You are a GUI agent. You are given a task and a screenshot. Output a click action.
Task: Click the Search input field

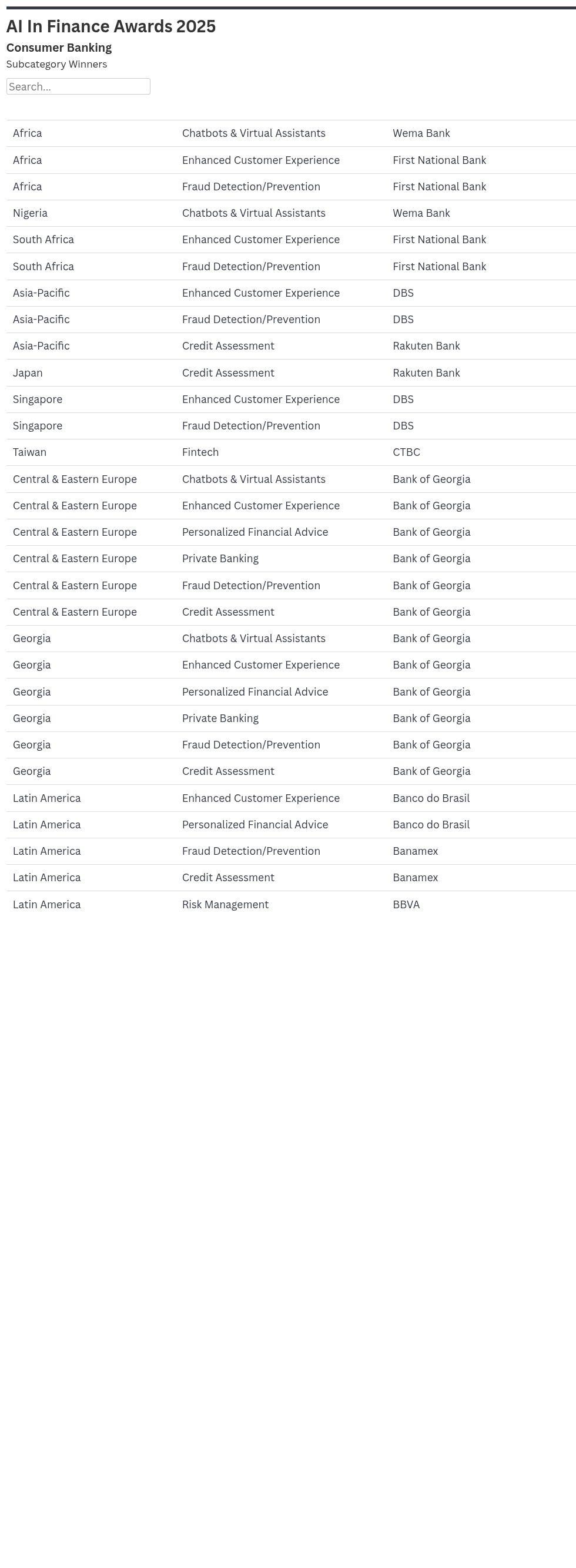pyautogui.click(x=78, y=86)
